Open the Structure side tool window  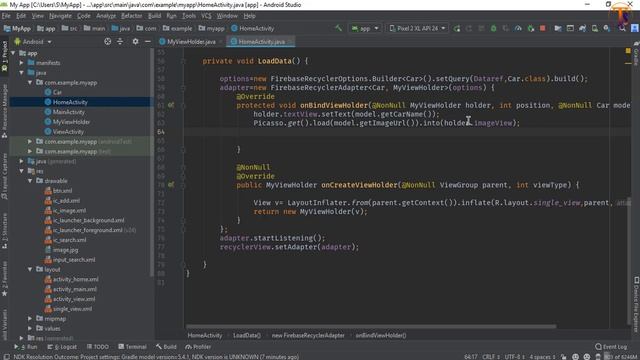pos(4,232)
